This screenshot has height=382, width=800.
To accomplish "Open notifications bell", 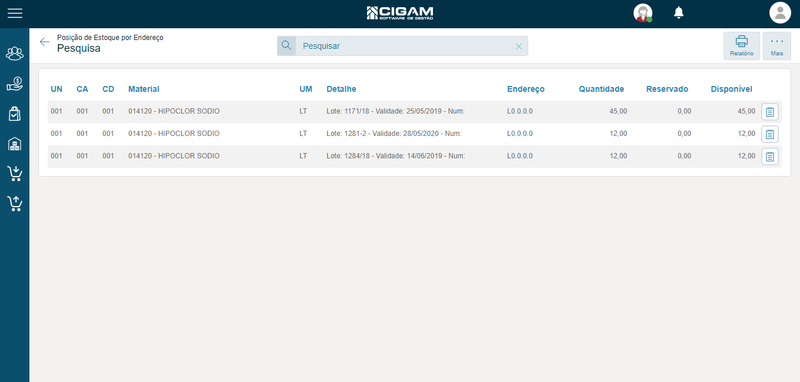I will pos(679,13).
